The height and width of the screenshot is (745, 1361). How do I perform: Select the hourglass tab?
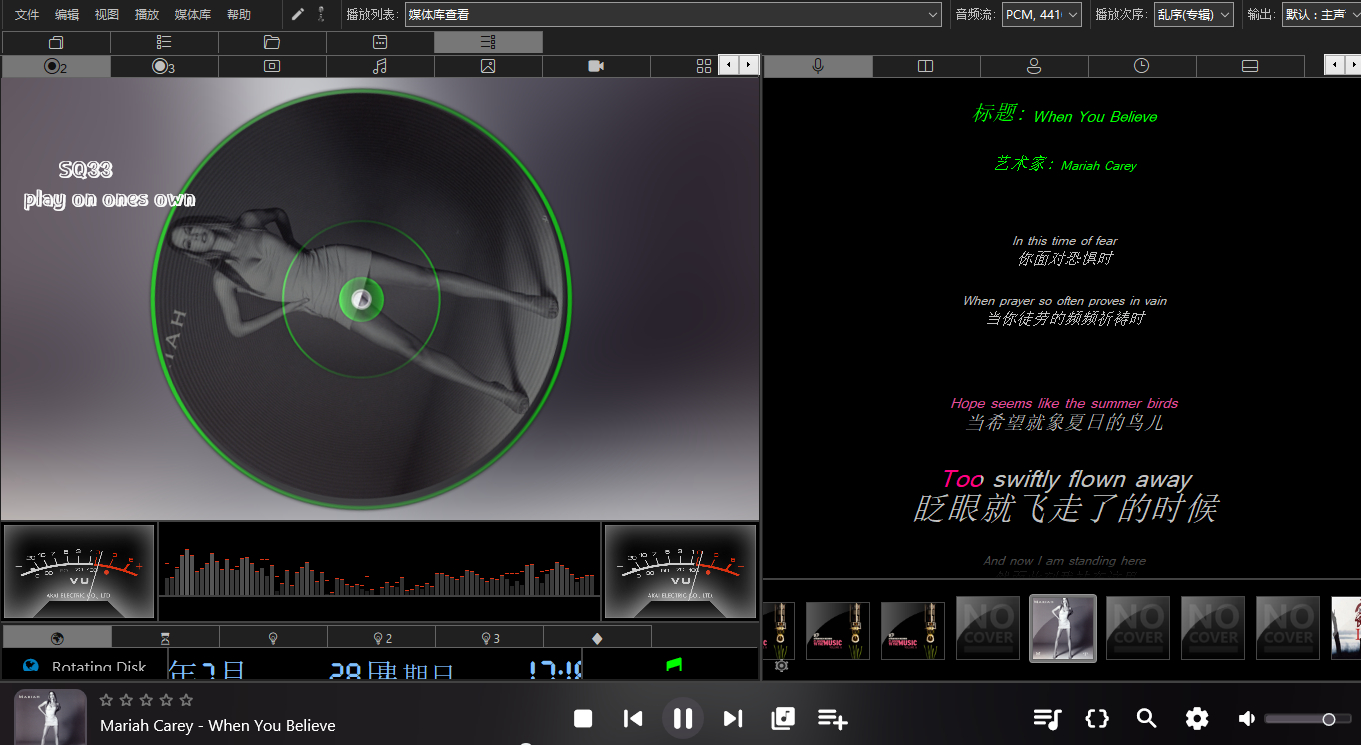pos(165,637)
